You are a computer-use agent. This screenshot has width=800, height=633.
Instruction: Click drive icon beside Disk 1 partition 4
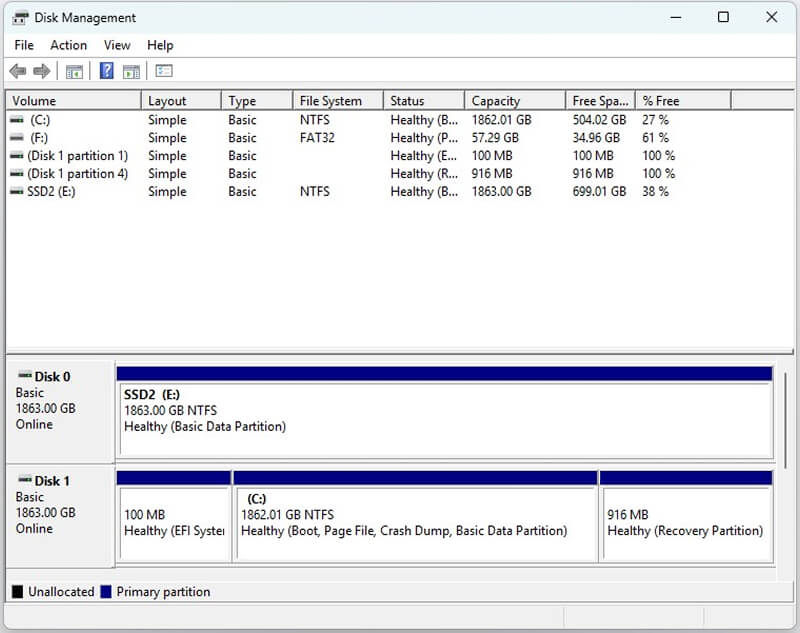(x=17, y=173)
